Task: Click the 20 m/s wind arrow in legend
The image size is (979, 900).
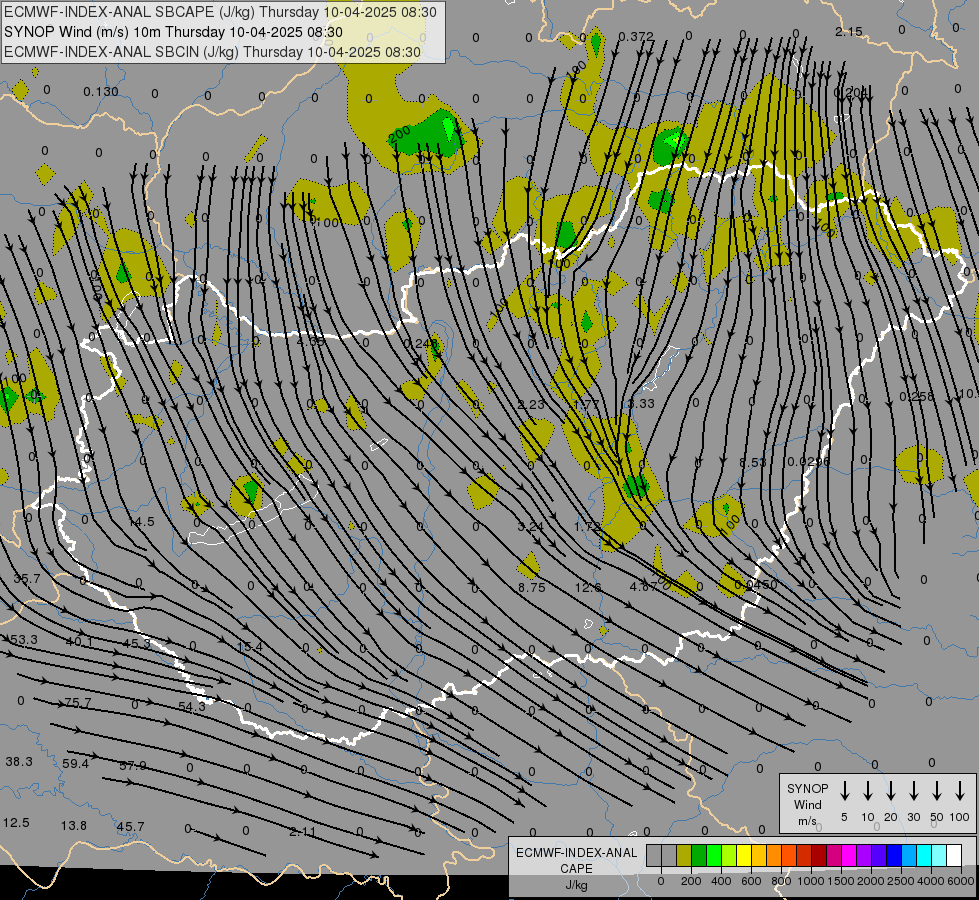Action: (x=891, y=791)
